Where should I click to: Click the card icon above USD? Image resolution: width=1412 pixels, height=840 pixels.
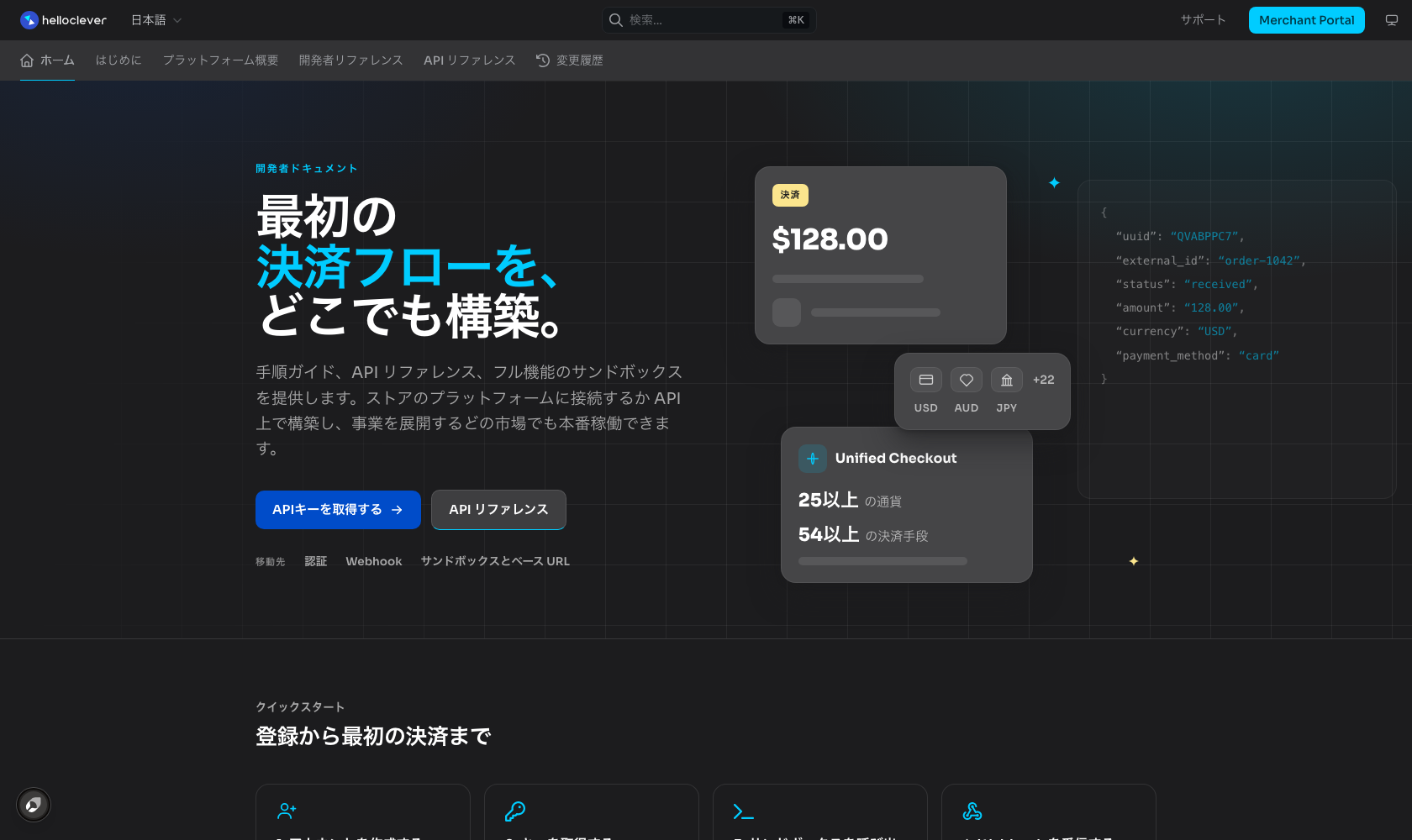pos(926,380)
